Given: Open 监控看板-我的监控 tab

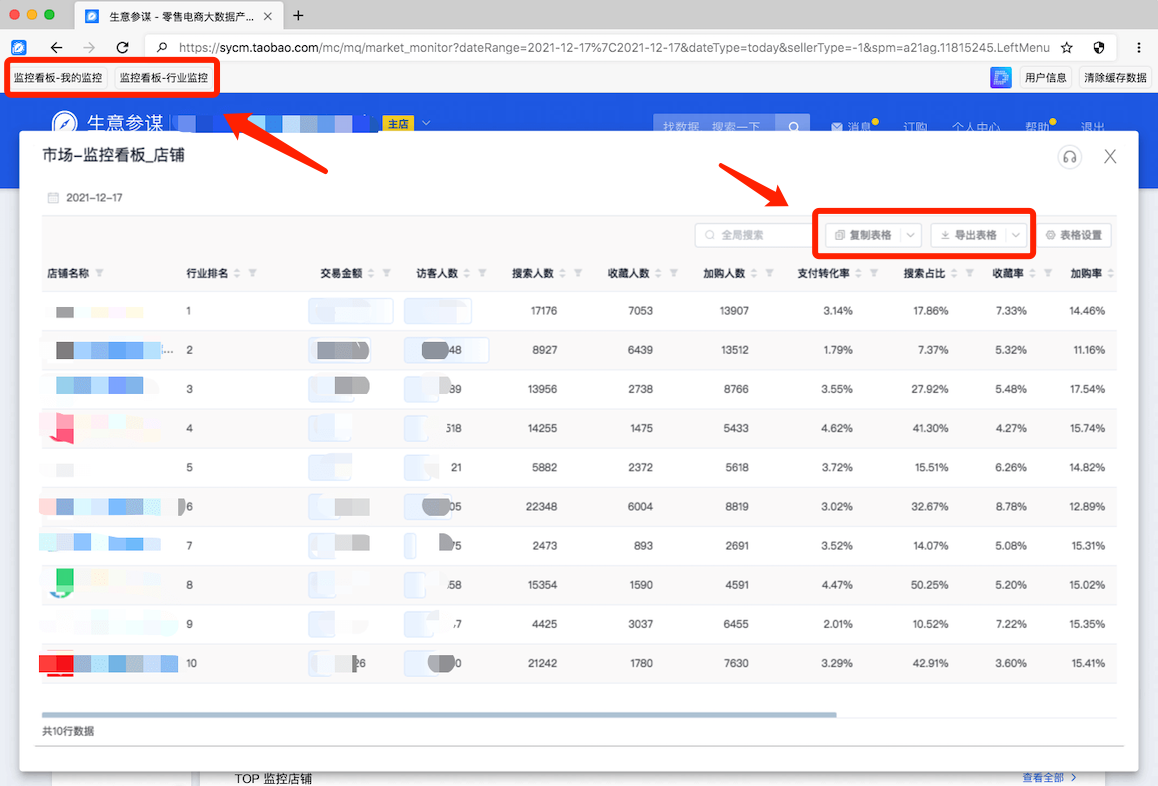Looking at the screenshot, I should pos(58,77).
